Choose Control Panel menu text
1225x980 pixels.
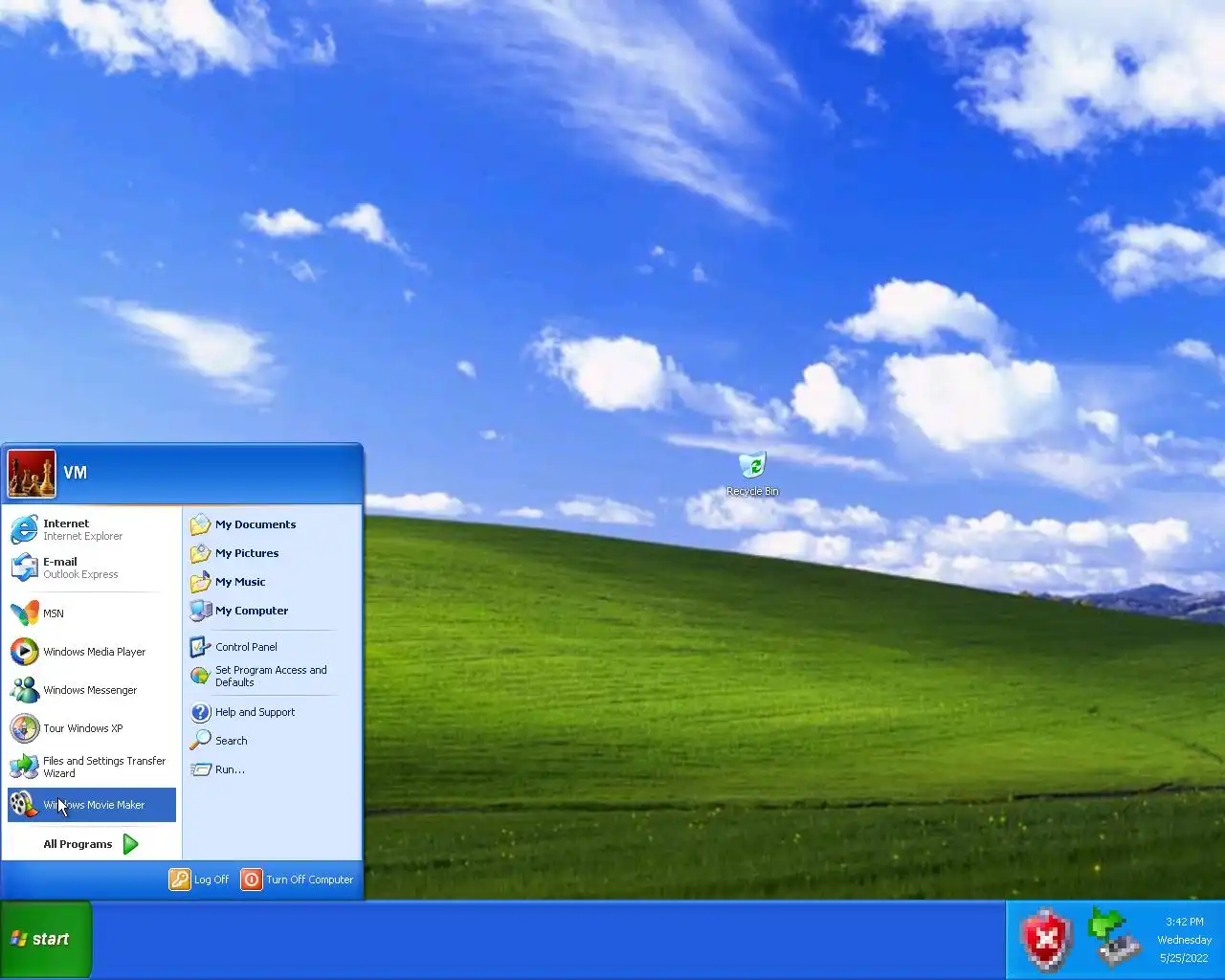click(x=246, y=647)
